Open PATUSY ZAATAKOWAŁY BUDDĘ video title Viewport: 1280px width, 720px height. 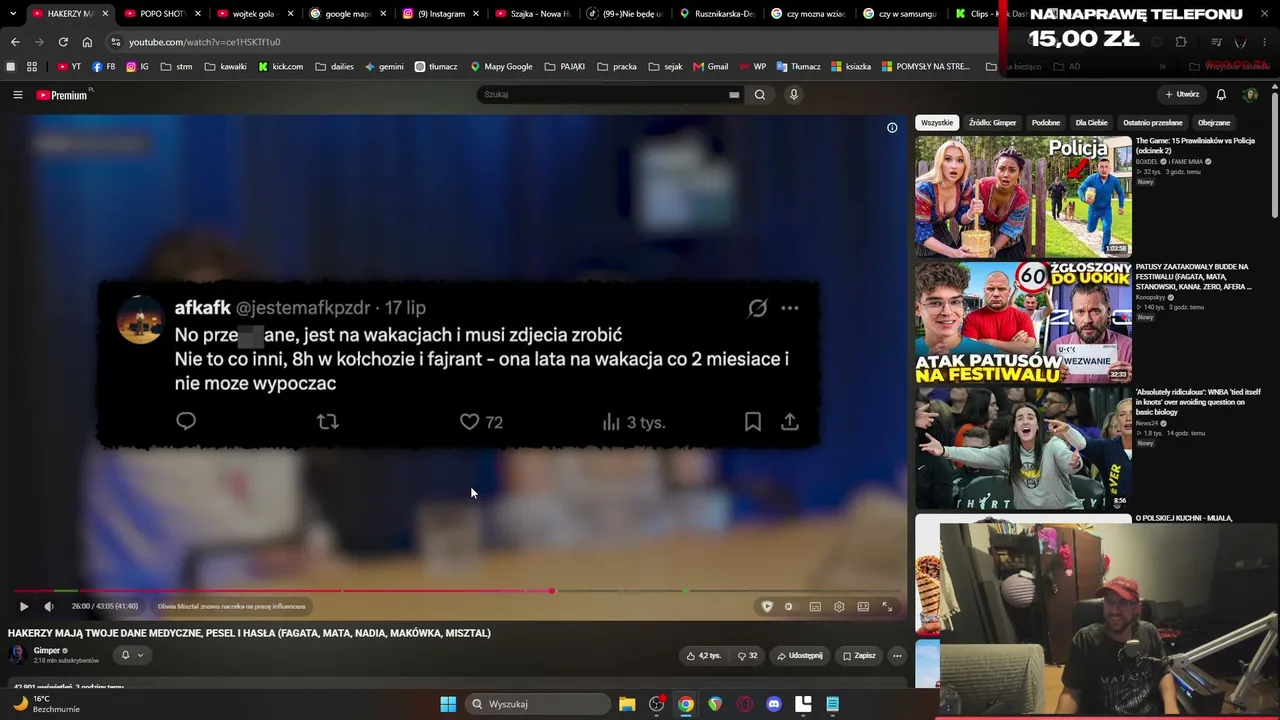pyautogui.click(x=1193, y=277)
